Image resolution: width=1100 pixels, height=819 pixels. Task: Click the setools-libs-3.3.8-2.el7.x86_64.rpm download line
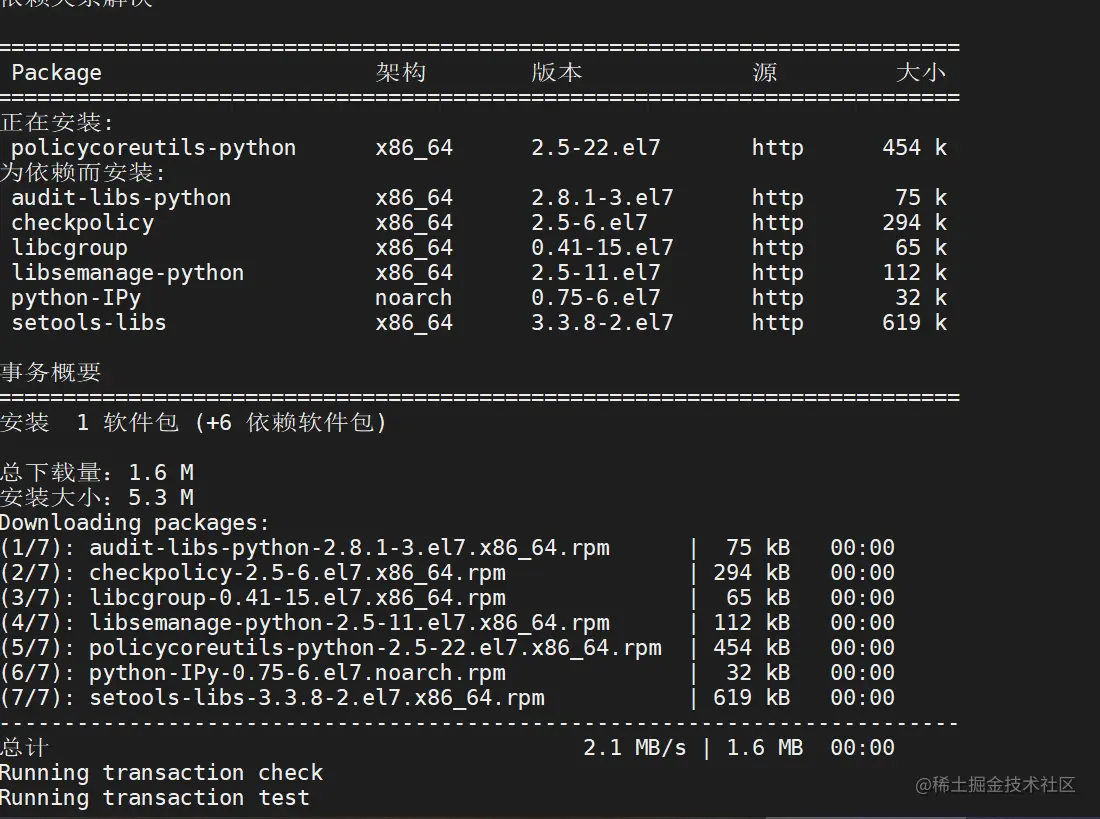click(x=316, y=698)
